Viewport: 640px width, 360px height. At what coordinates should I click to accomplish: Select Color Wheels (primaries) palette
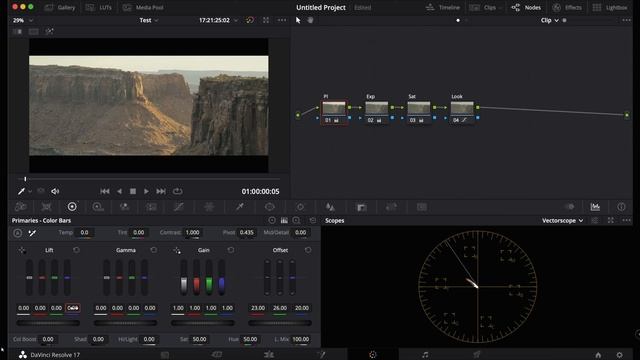click(x=72, y=207)
